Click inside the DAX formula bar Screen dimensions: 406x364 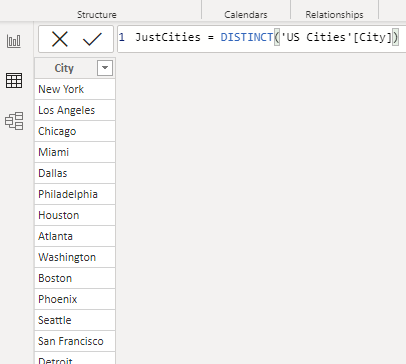tap(262, 39)
